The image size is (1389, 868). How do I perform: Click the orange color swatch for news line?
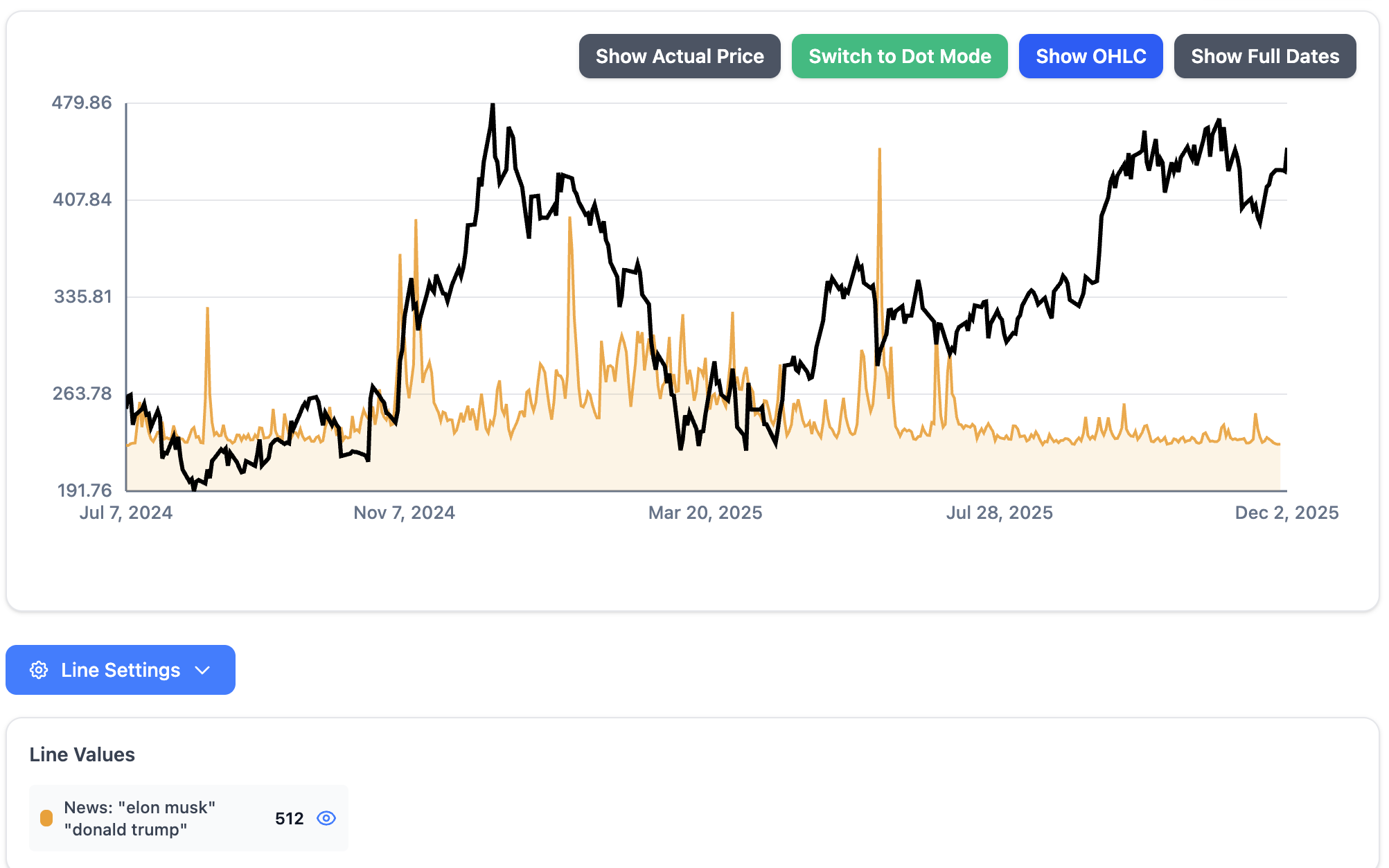pos(46,818)
